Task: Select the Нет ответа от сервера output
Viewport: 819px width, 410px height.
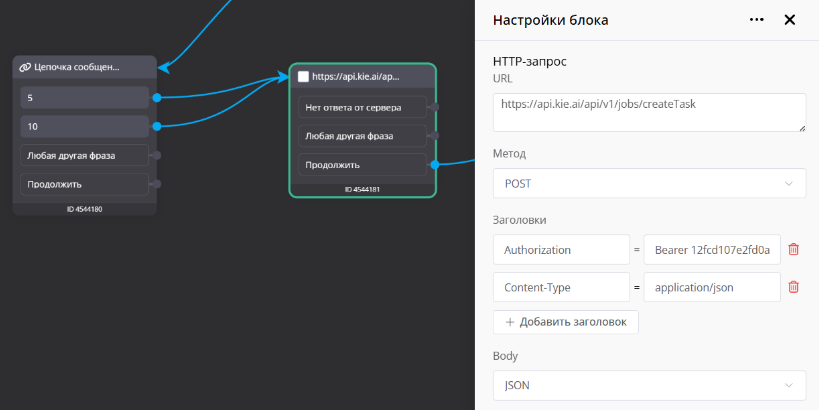Action: click(x=362, y=107)
